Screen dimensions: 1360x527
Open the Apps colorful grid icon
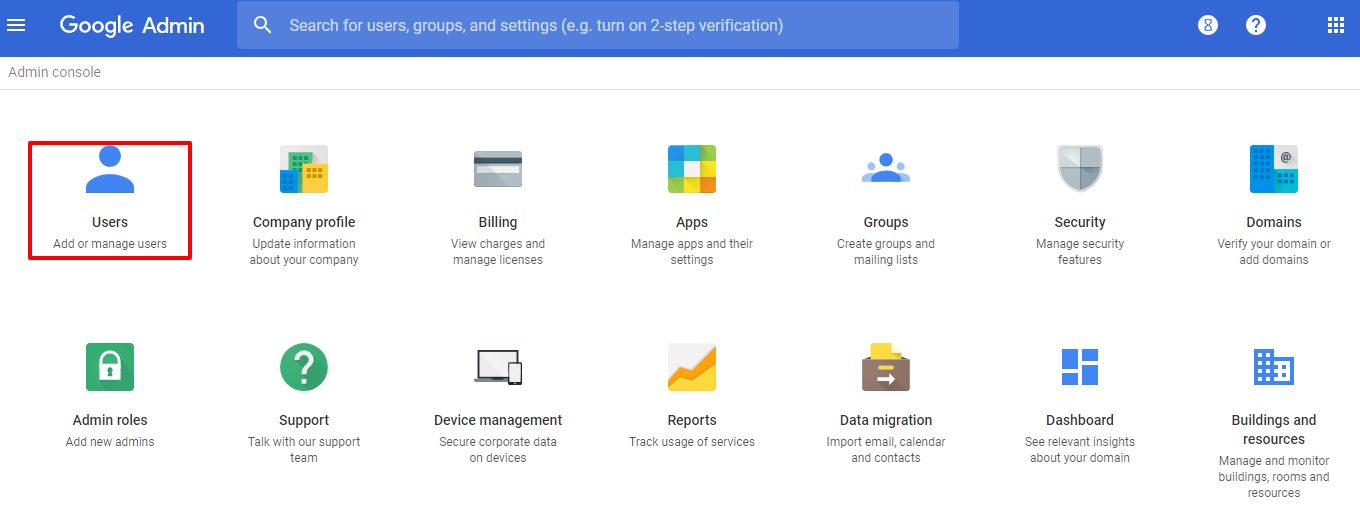tap(692, 169)
